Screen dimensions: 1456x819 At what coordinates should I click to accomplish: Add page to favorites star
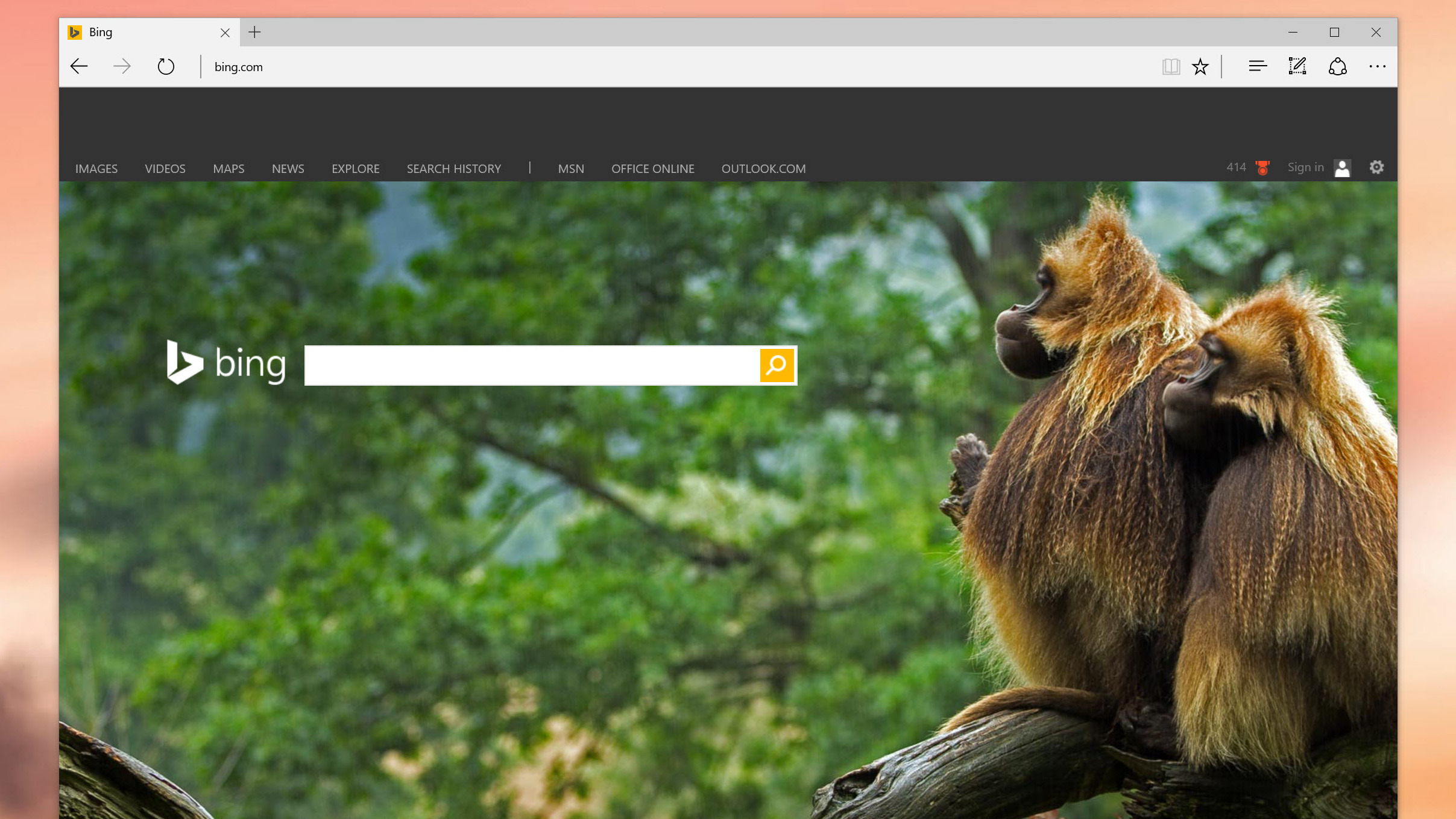tap(1200, 66)
